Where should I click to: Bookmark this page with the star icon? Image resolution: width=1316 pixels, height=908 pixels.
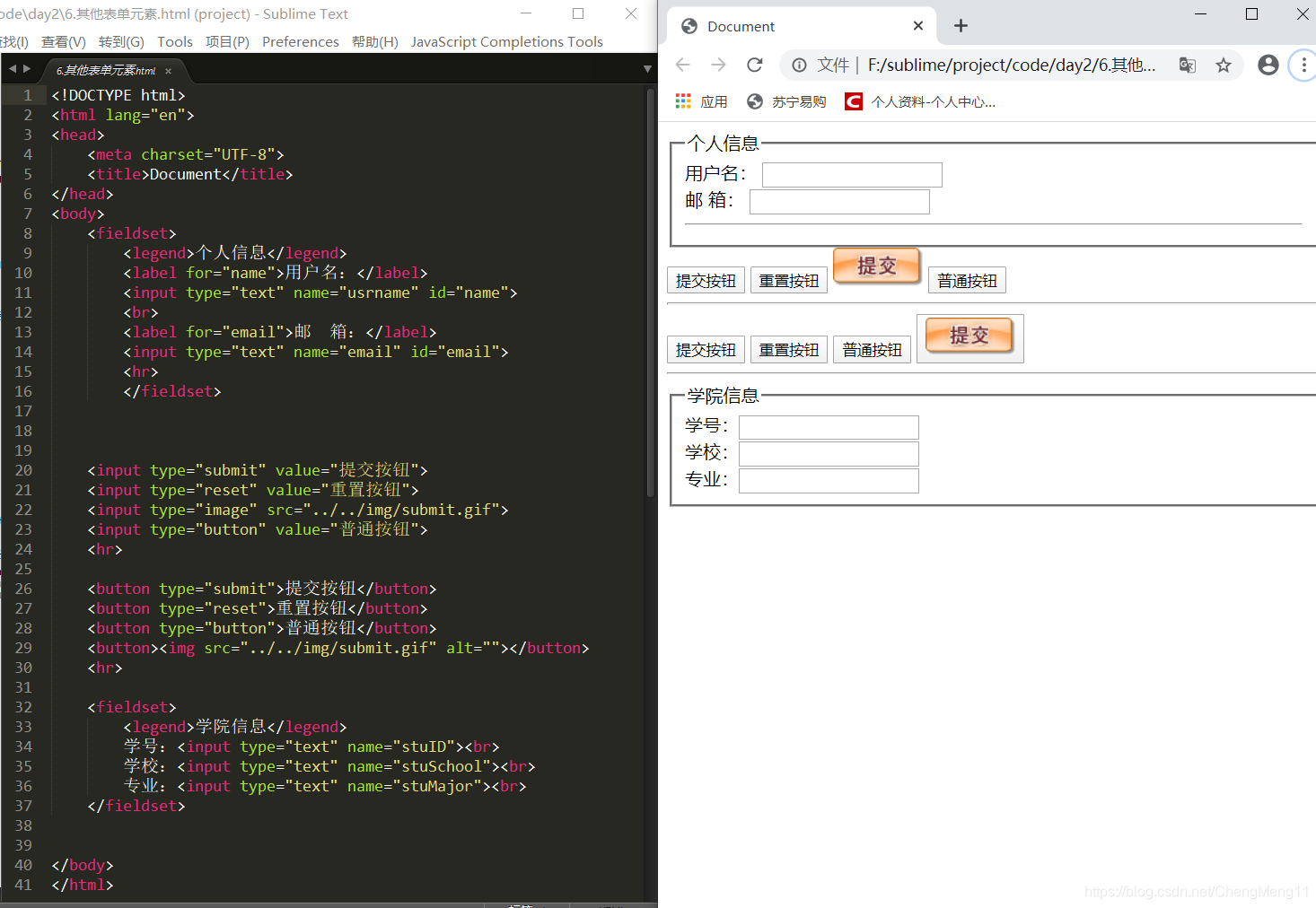[1224, 65]
